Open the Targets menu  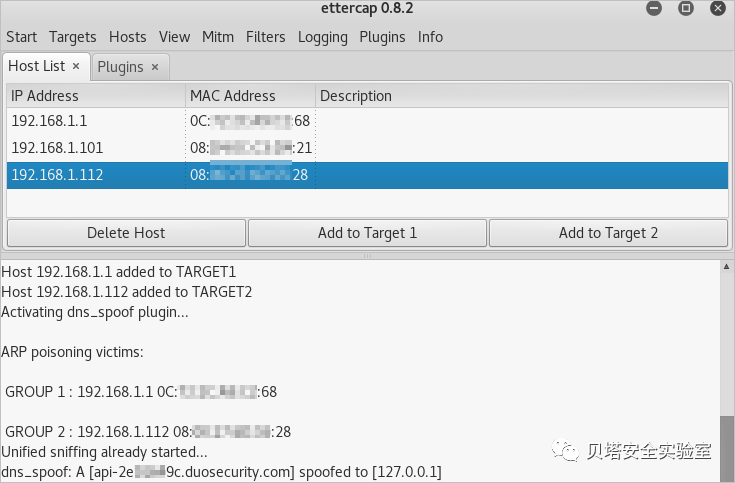pyautogui.click(x=73, y=37)
